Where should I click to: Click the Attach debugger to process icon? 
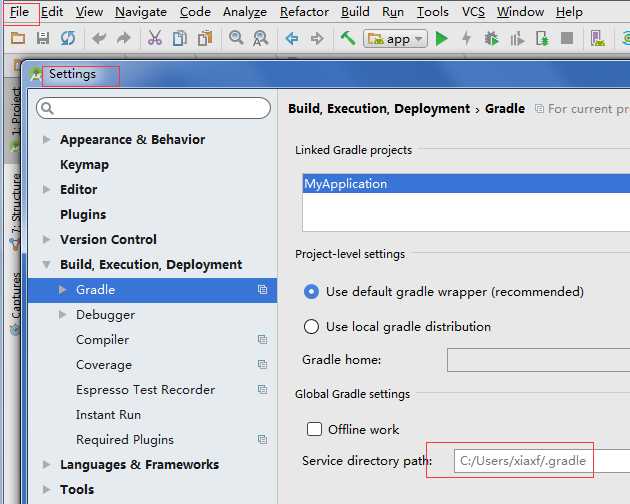coord(542,39)
